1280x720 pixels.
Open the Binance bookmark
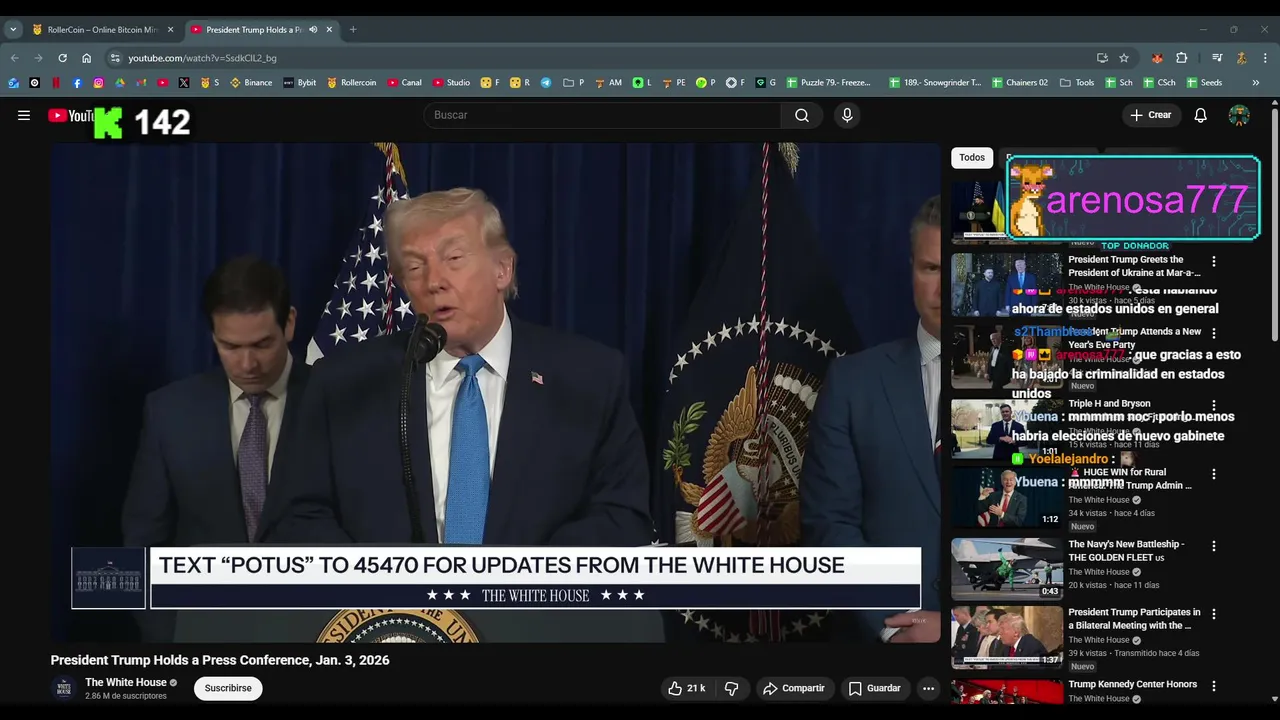point(251,83)
